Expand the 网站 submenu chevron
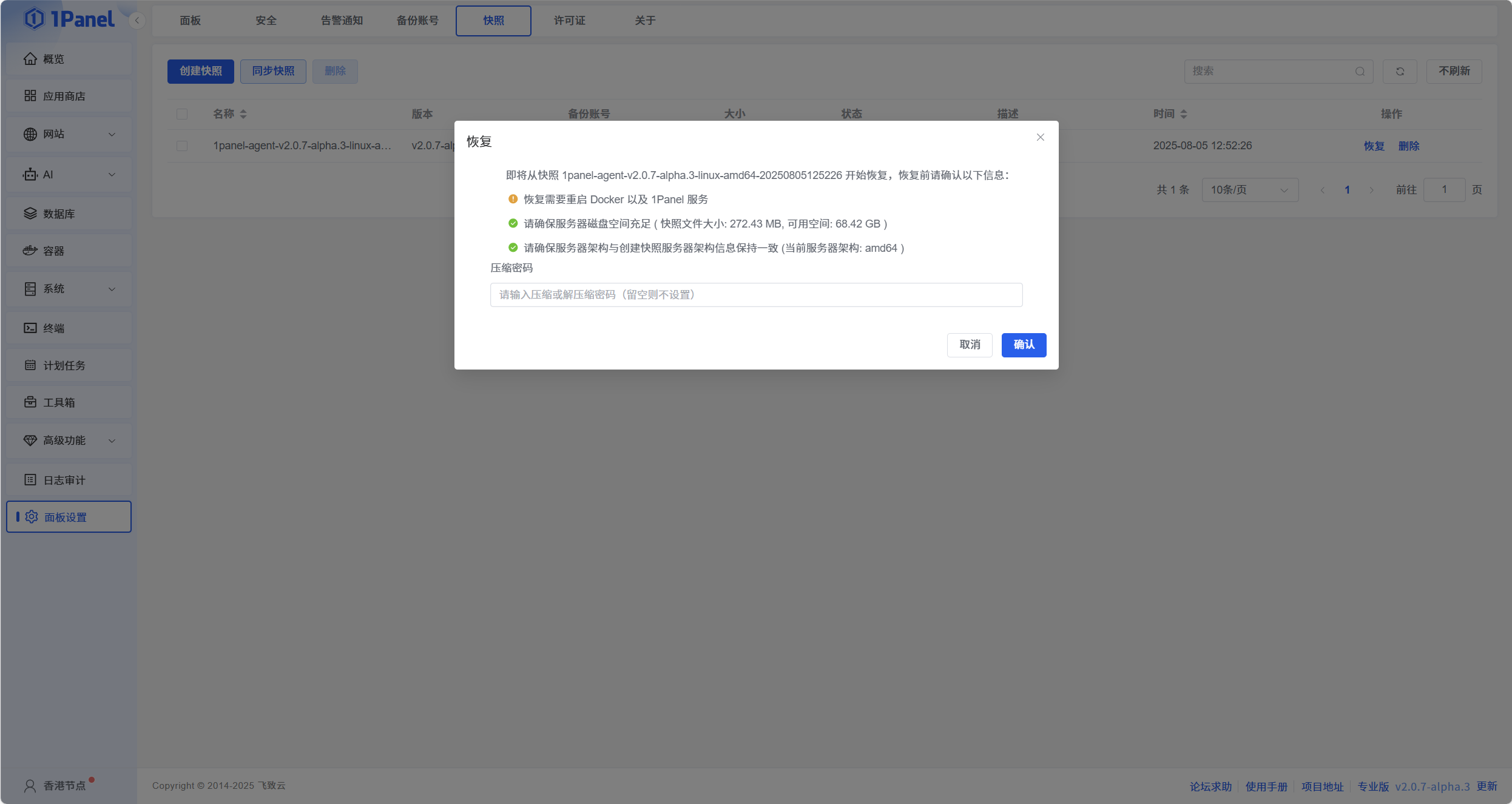The image size is (1512, 804). (112, 135)
